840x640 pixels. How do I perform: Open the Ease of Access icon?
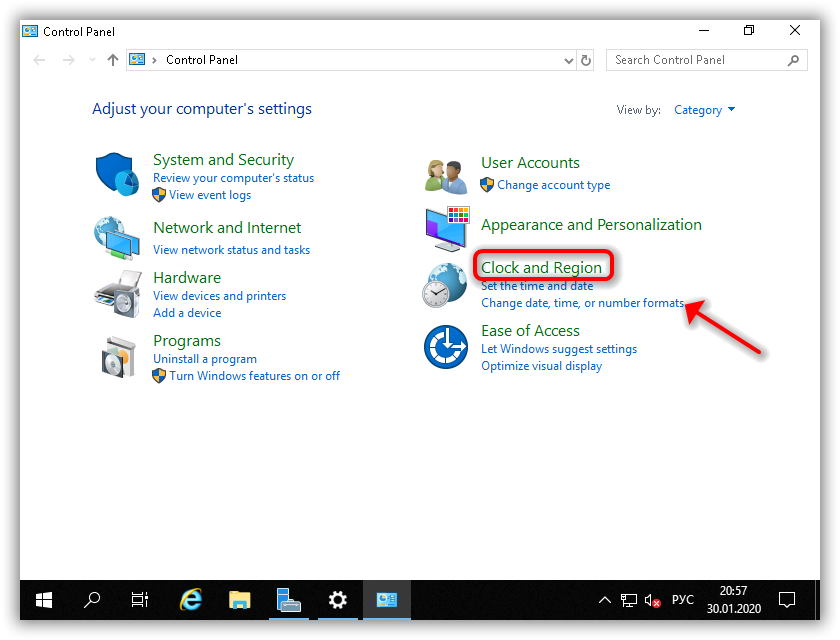(x=445, y=348)
